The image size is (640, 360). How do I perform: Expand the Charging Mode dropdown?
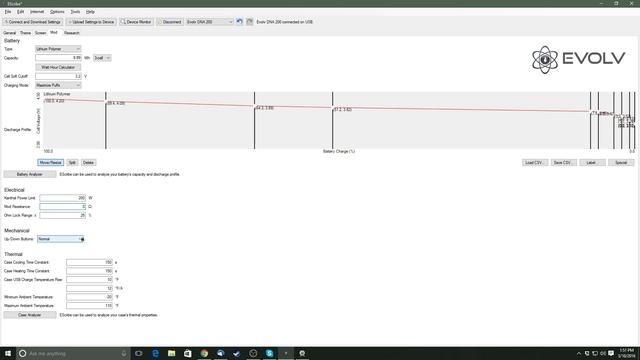tap(58, 85)
